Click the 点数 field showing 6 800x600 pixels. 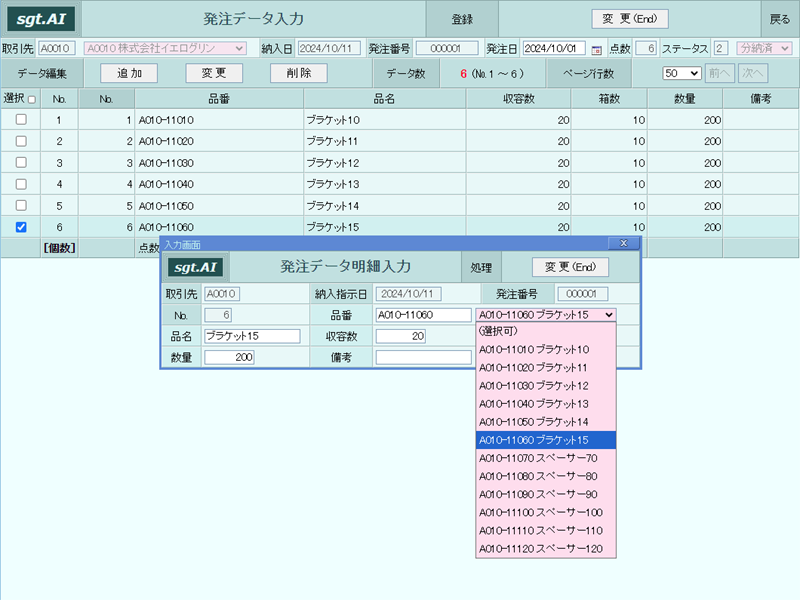[x=646, y=48]
